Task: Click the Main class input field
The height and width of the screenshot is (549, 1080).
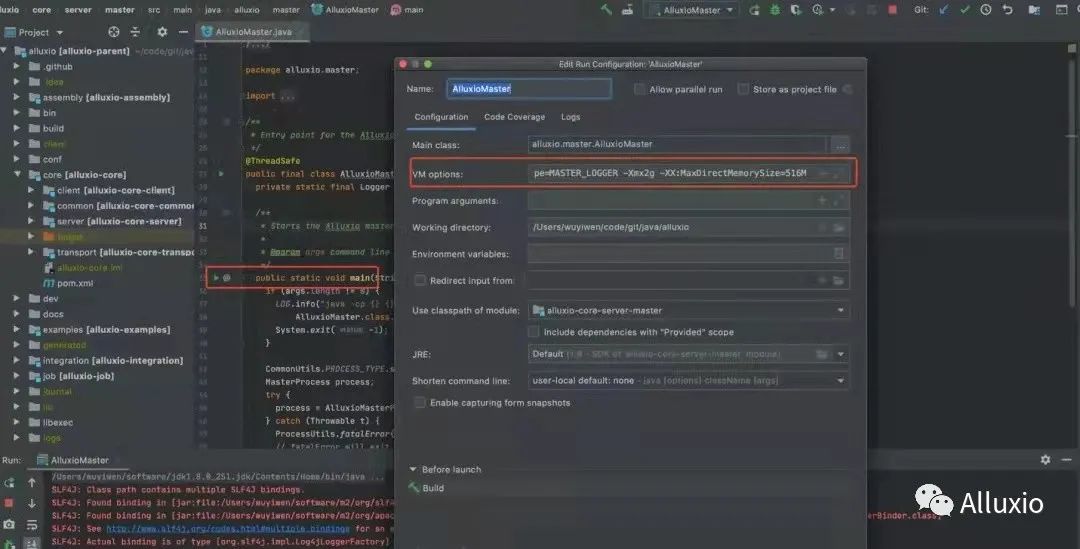Action: [x=678, y=145]
